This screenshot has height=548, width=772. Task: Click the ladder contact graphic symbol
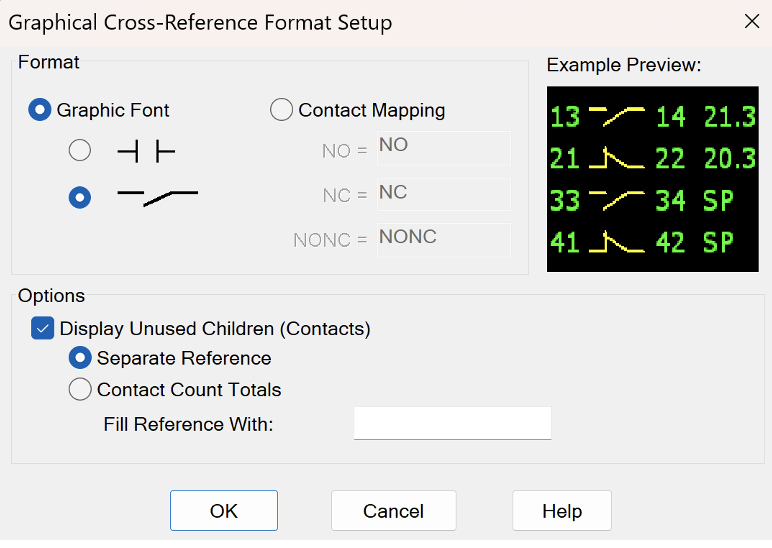146,151
